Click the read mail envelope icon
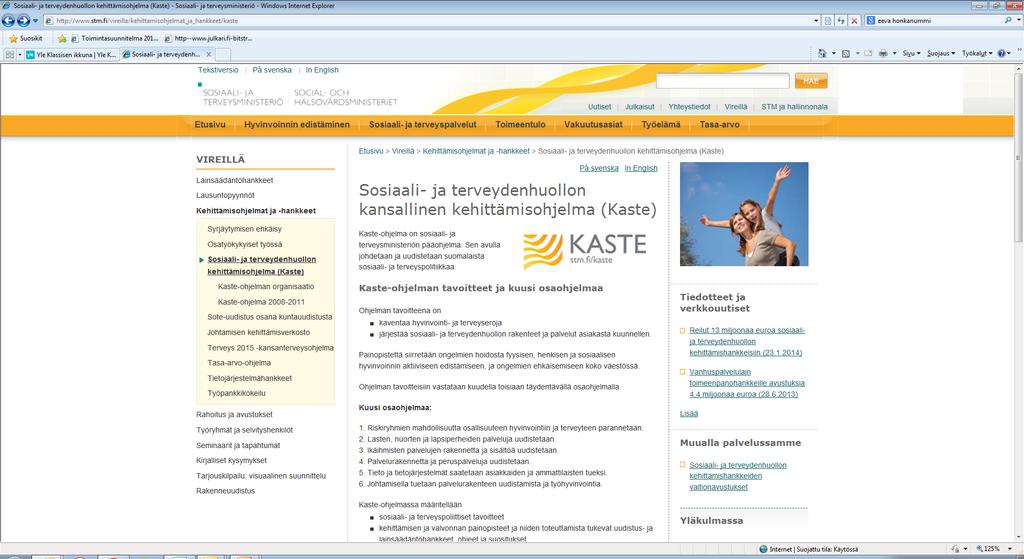Image resolution: width=1024 pixels, height=559 pixels. pos(868,54)
